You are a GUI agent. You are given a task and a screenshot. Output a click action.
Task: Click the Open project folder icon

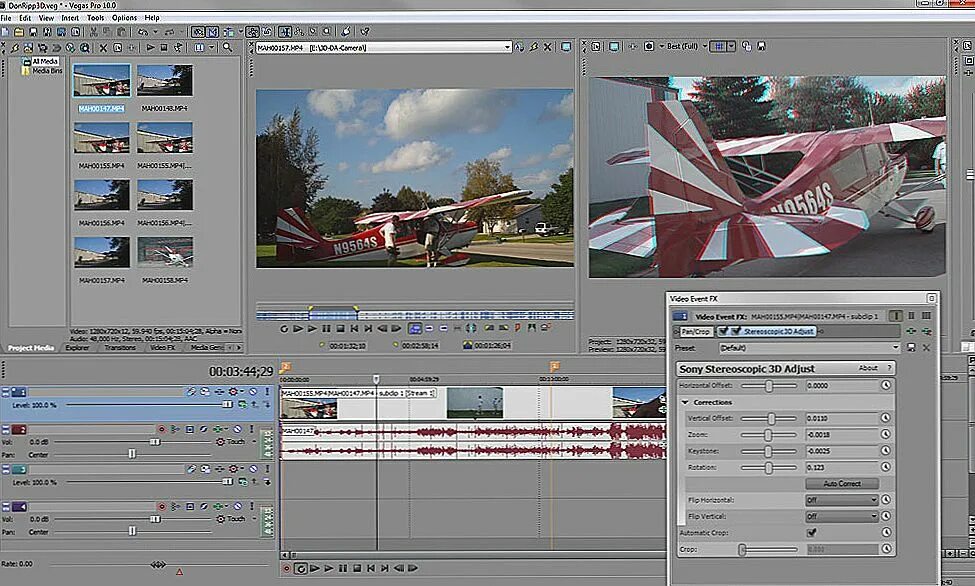(x=19, y=32)
